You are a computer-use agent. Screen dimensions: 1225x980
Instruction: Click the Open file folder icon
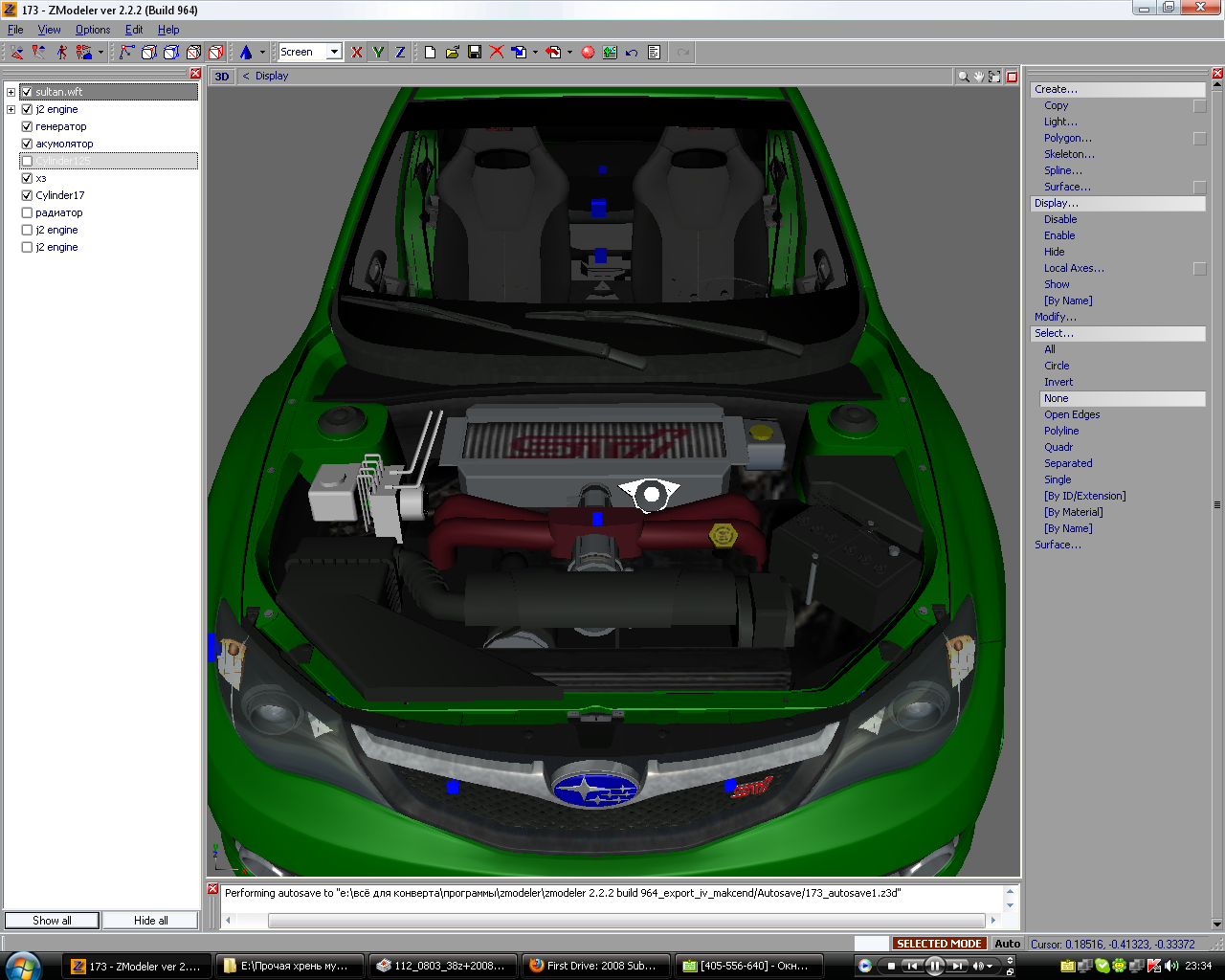452,53
